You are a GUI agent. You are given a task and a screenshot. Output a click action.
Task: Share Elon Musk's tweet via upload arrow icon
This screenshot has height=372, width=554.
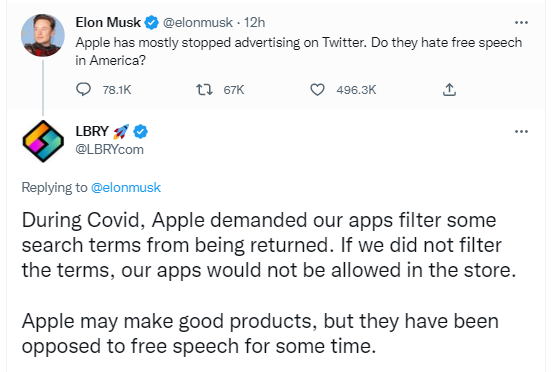[449, 90]
